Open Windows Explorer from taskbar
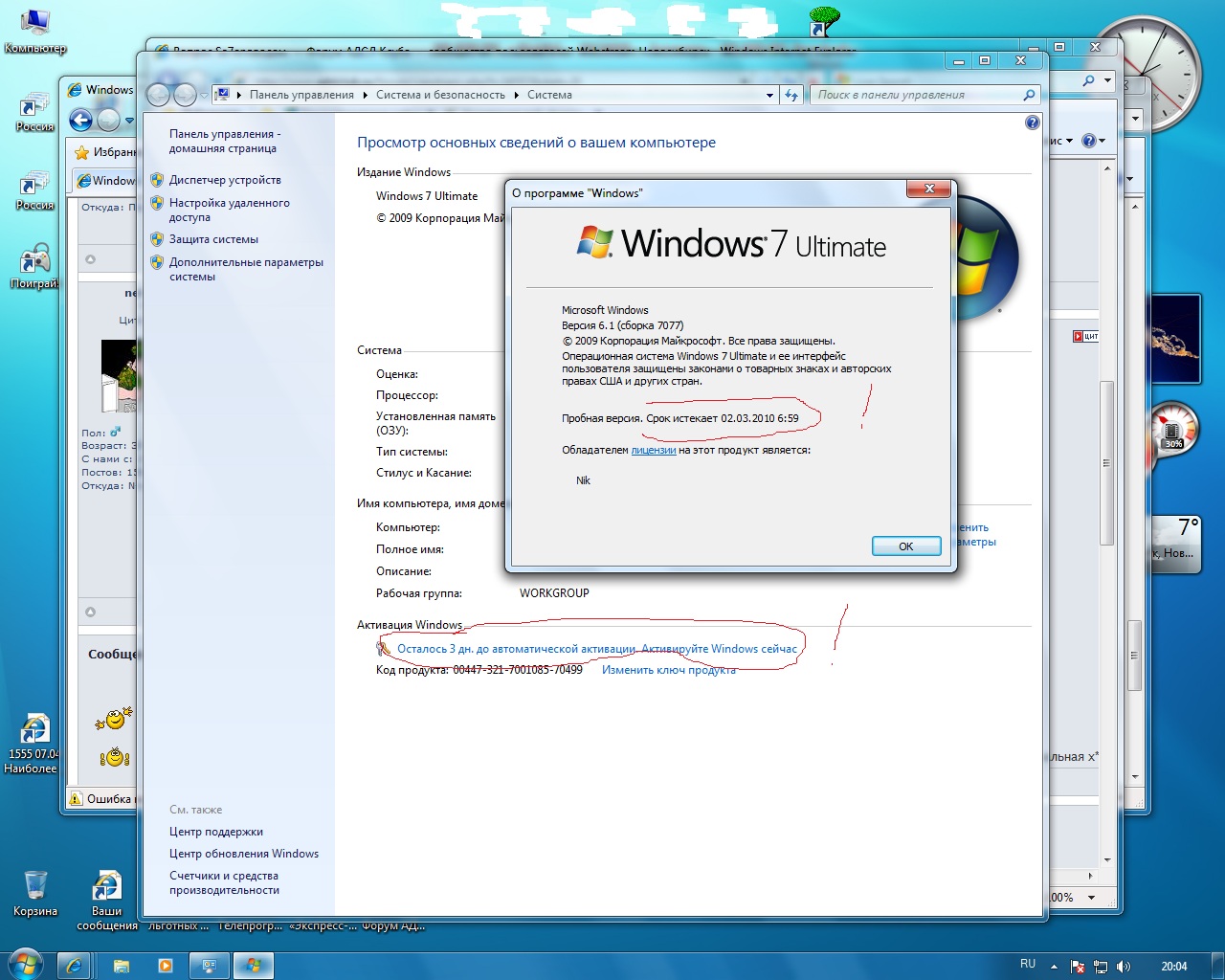1225x980 pixels. point(121,966)
